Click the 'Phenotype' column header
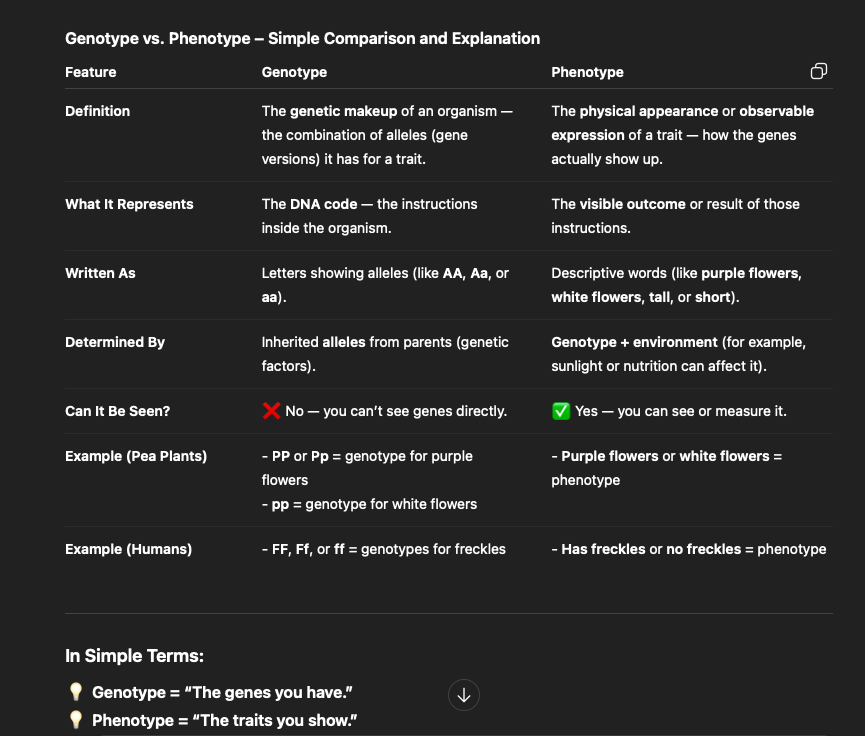Image resolution: width=865 pixels, height=736 pixels. point(587,72)
